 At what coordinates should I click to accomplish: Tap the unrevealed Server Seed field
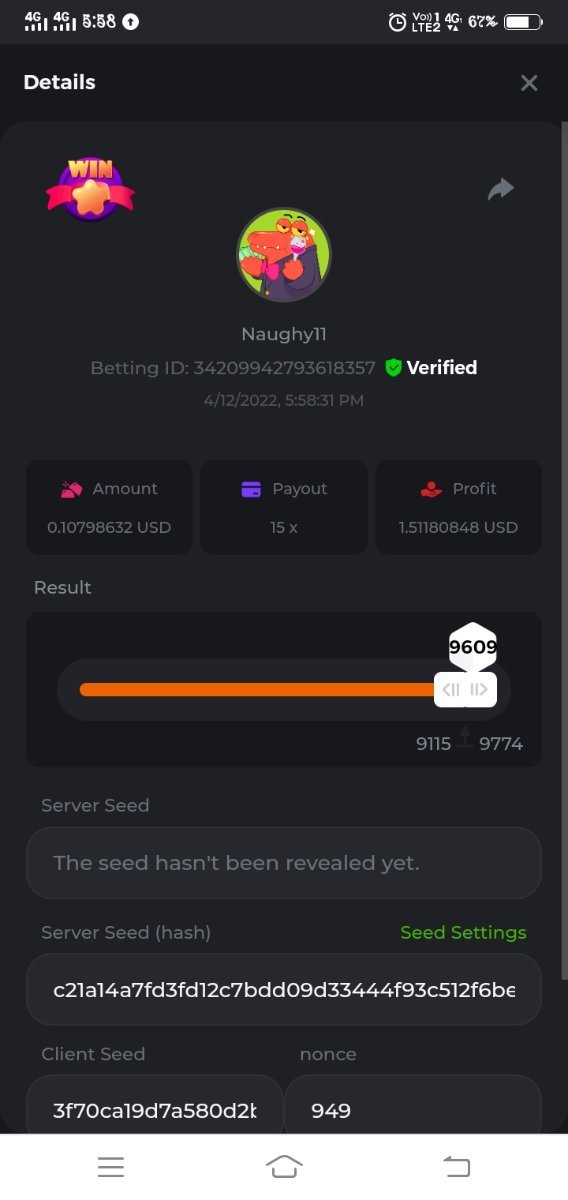(283, 862)
